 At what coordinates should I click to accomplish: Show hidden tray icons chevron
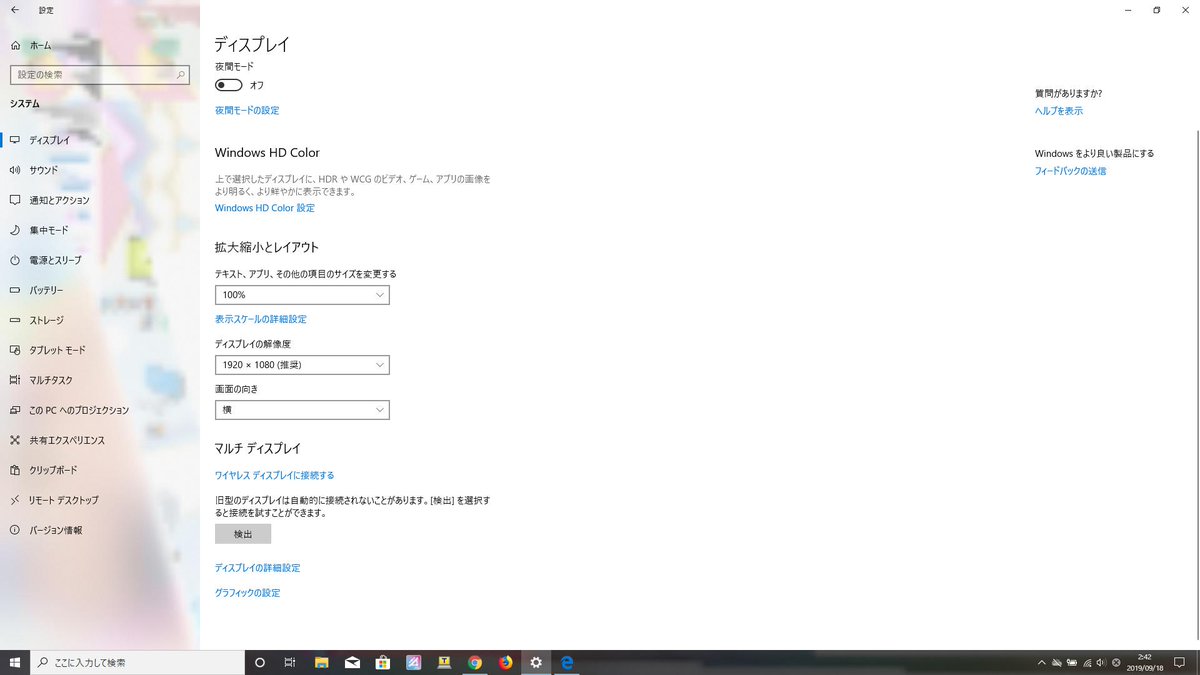[x=1041, y=662]
